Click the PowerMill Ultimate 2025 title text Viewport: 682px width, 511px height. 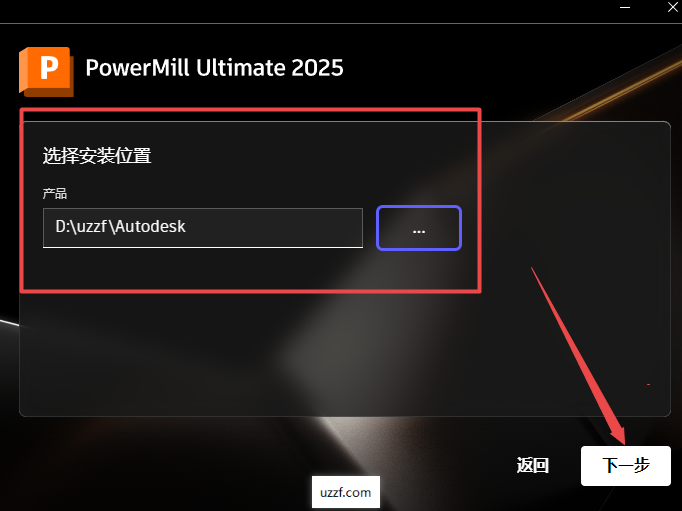[x=214, y=68]
